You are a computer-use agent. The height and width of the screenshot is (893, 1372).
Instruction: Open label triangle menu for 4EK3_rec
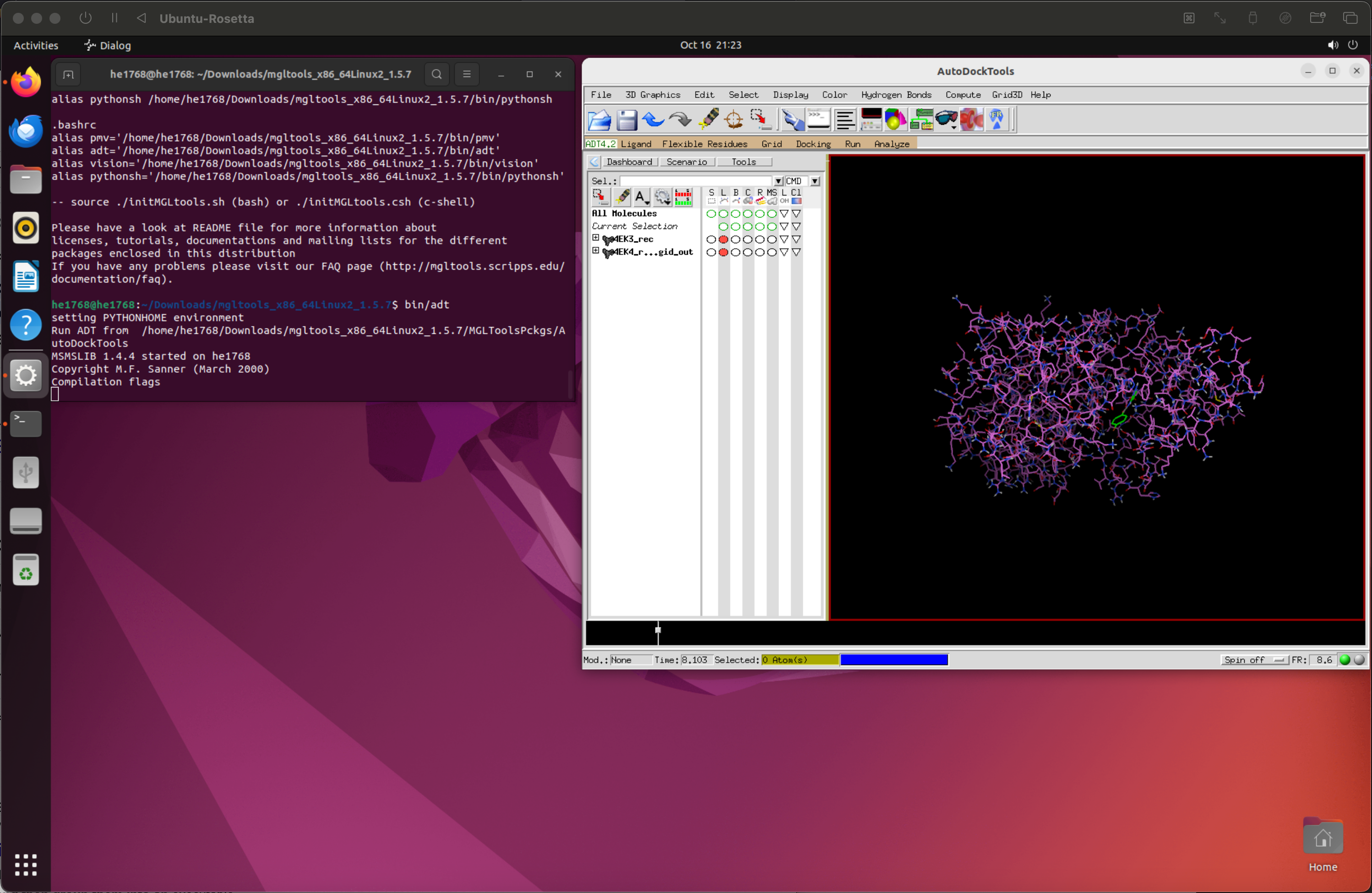[784, 239]
